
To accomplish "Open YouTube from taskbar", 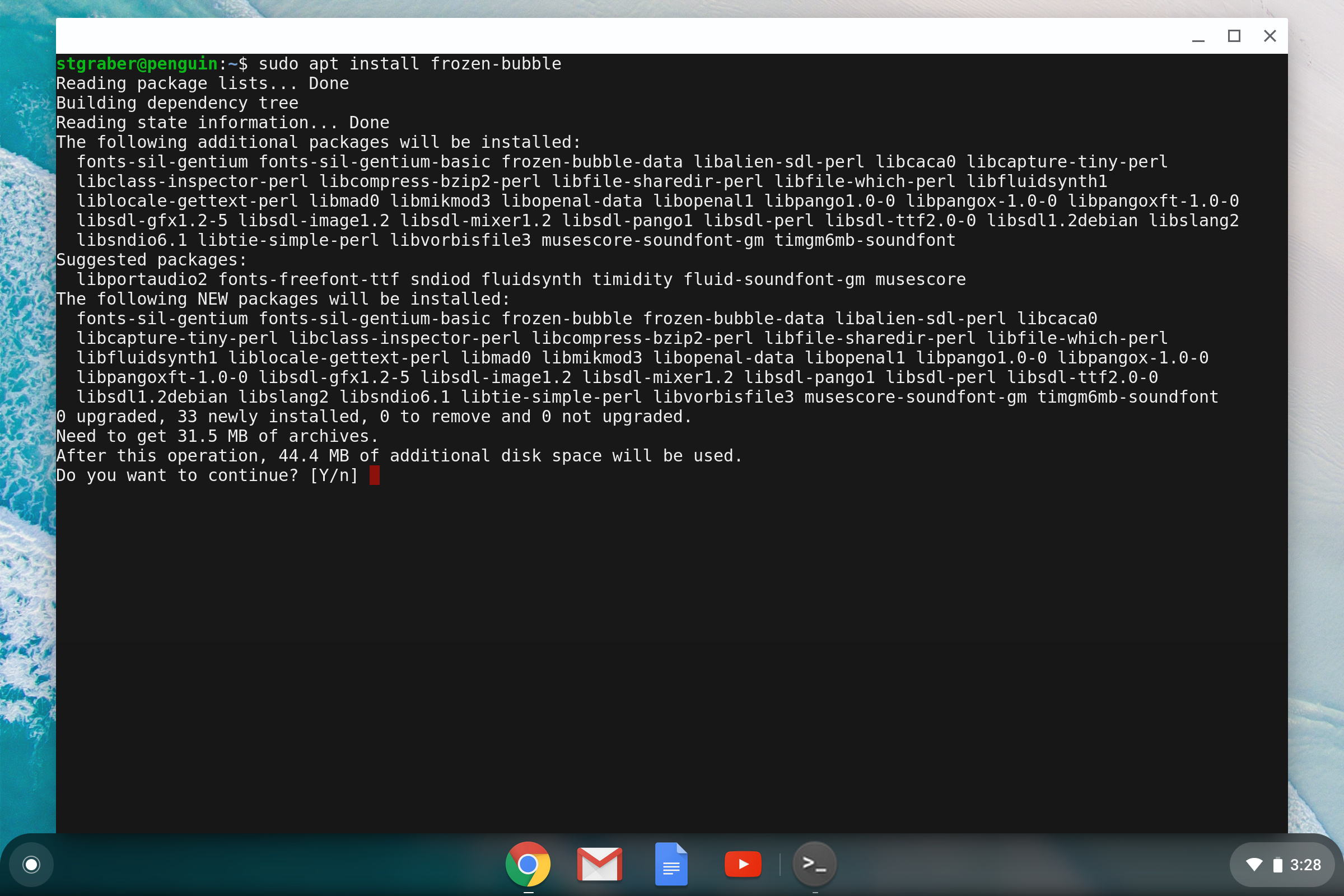I will (742, 864).
